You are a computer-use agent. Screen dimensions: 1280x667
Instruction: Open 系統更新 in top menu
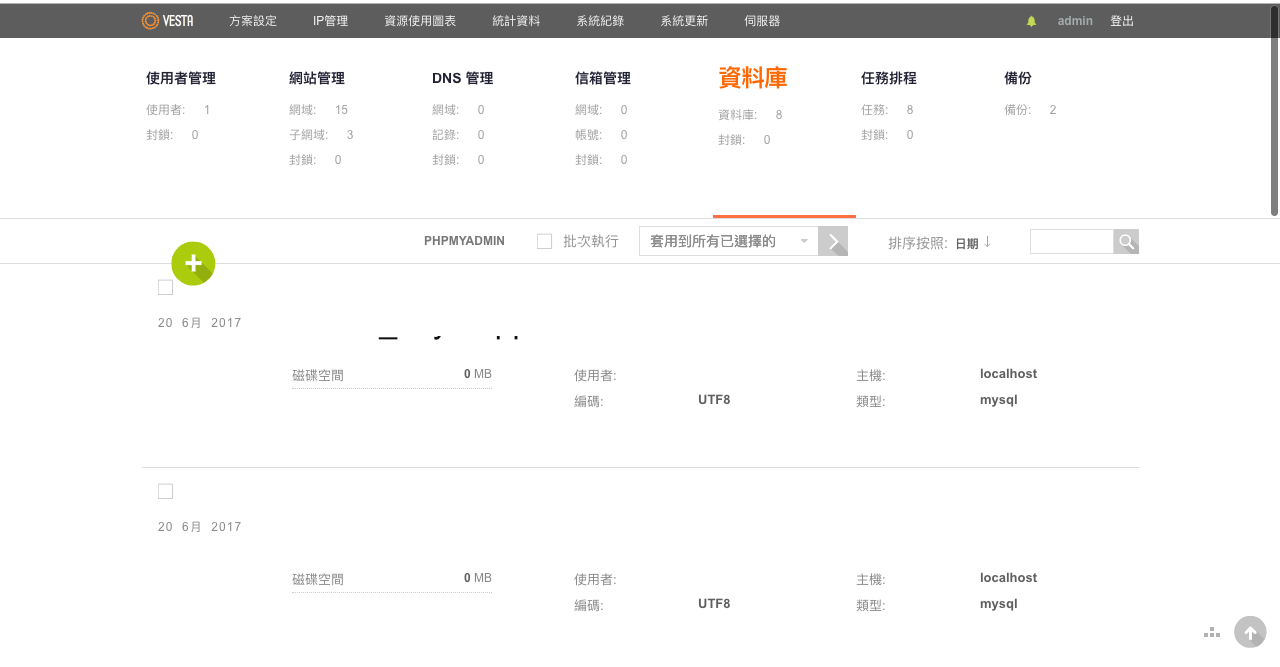pos(685,21)
